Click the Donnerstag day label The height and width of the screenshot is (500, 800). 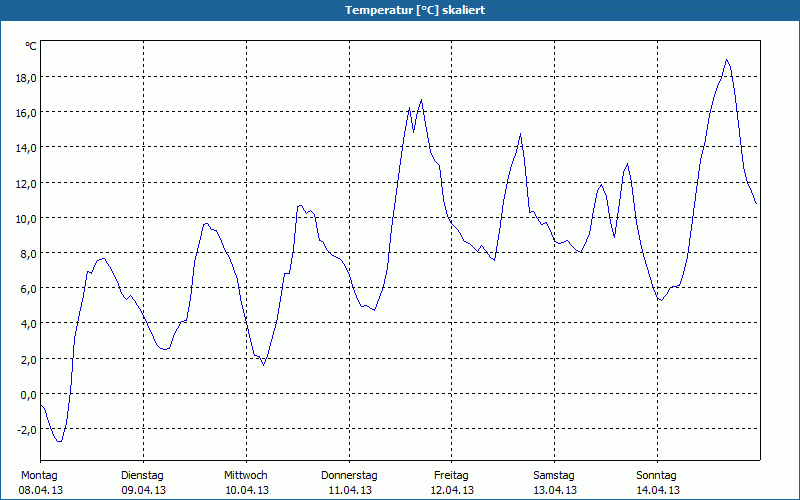point(349,476)
